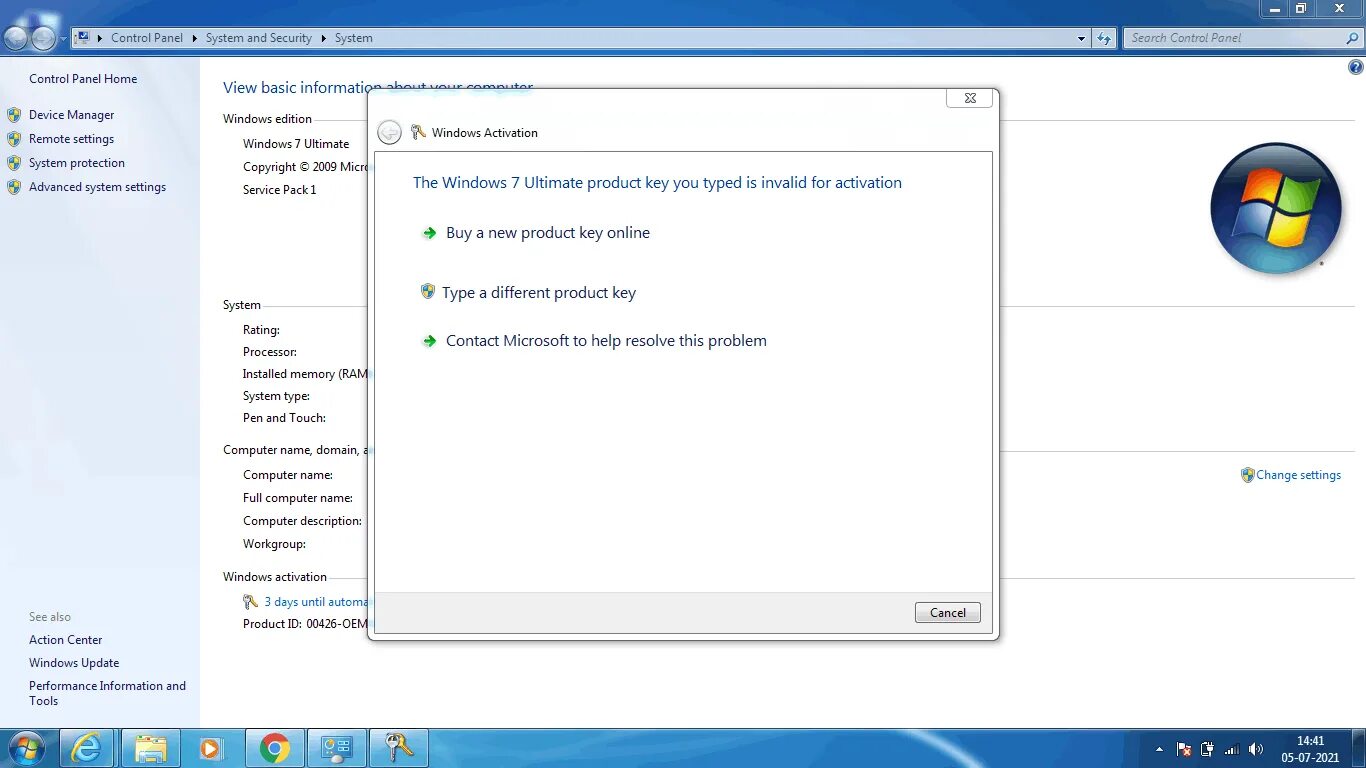
Task: Switch to Windows Activation keys icon on taskbar
Action: click(399, 748)
